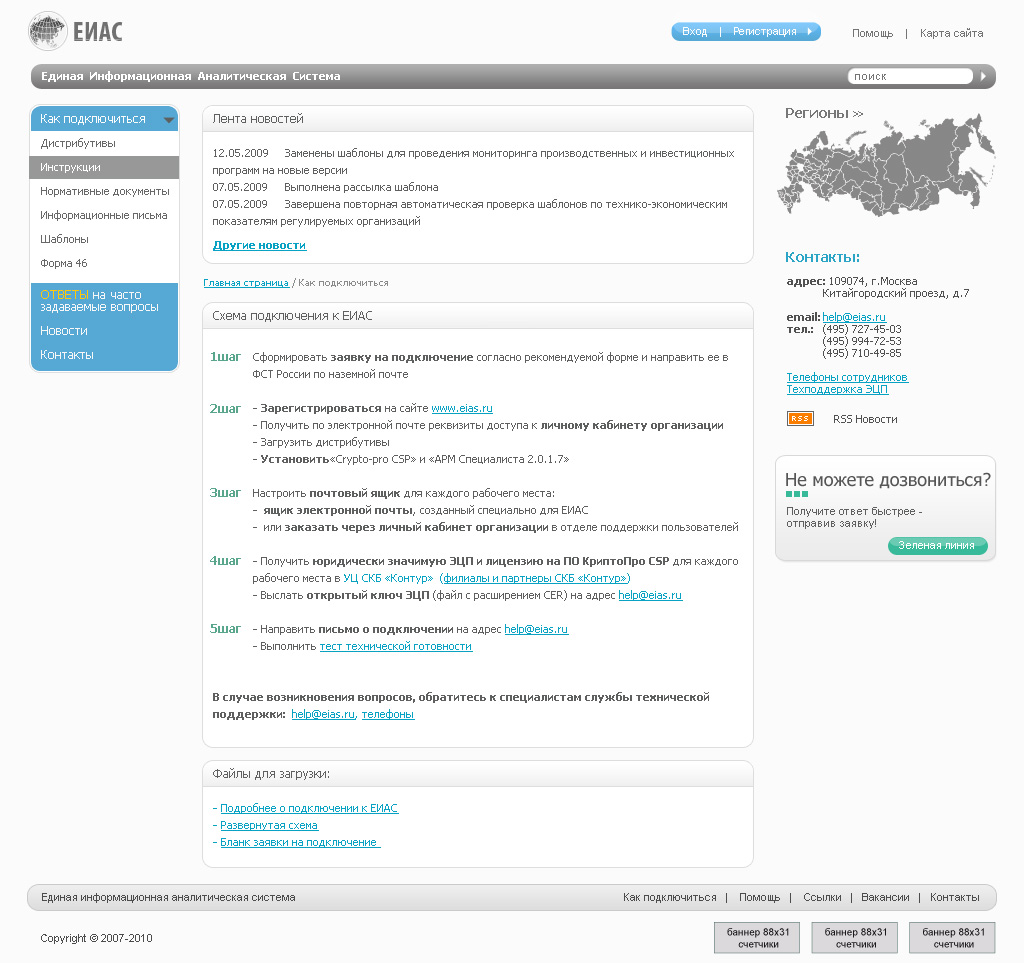Open the УЦ СКБ «Контур» link
1024x963 pixels.
coord(388,578)
